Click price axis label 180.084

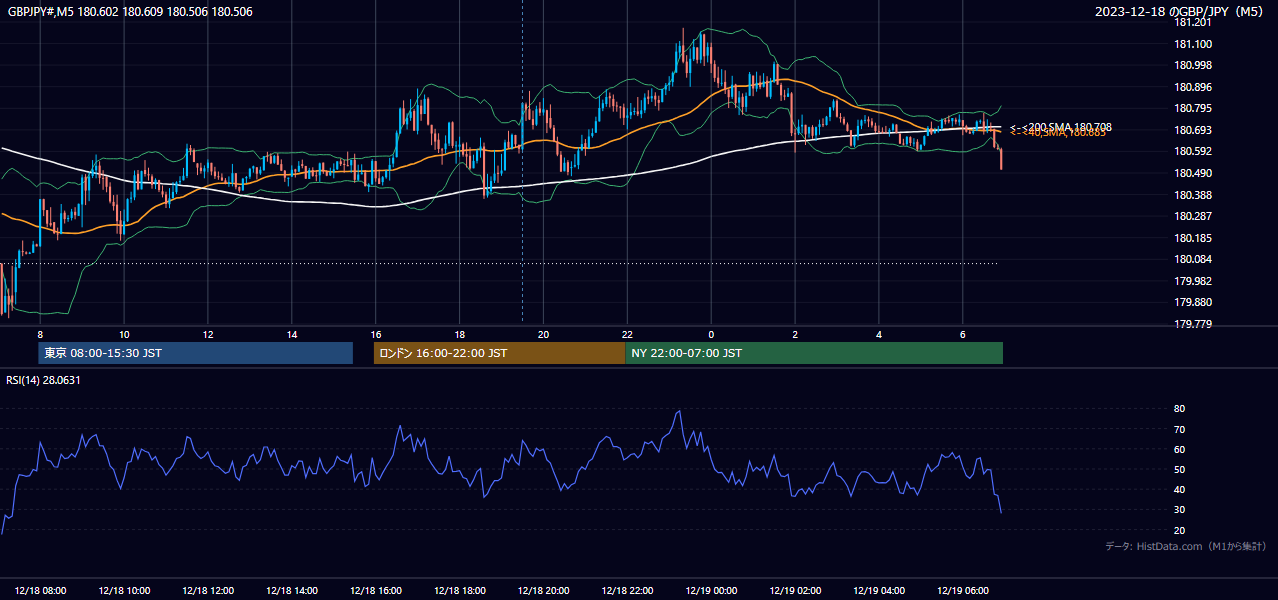click(x=1193, y=259)
